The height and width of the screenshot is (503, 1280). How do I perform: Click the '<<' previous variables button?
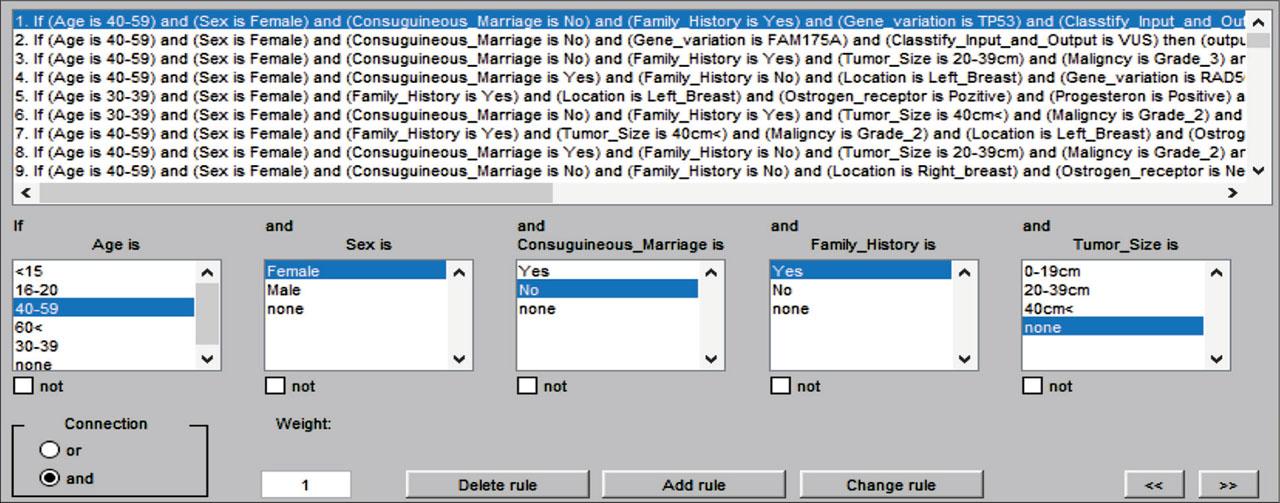tap(1153, 485)
